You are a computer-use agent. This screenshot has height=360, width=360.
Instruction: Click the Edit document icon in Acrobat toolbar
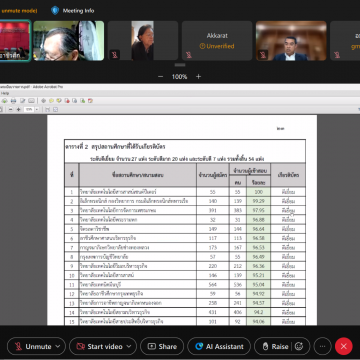coord(23,101)
